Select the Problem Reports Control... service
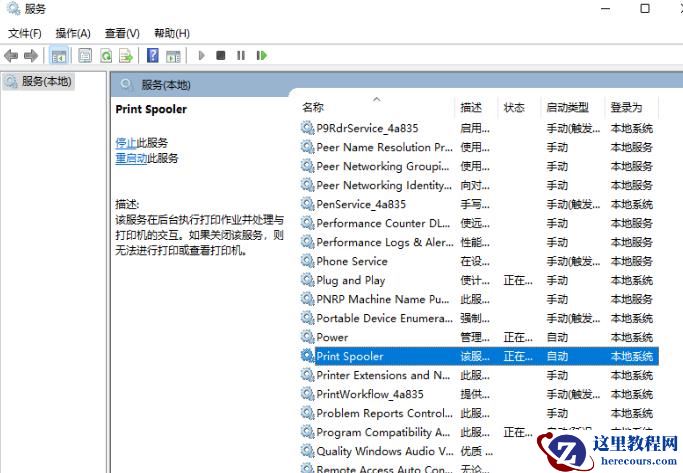The height and width of the screenshot is (473, 683). [385, 413]
